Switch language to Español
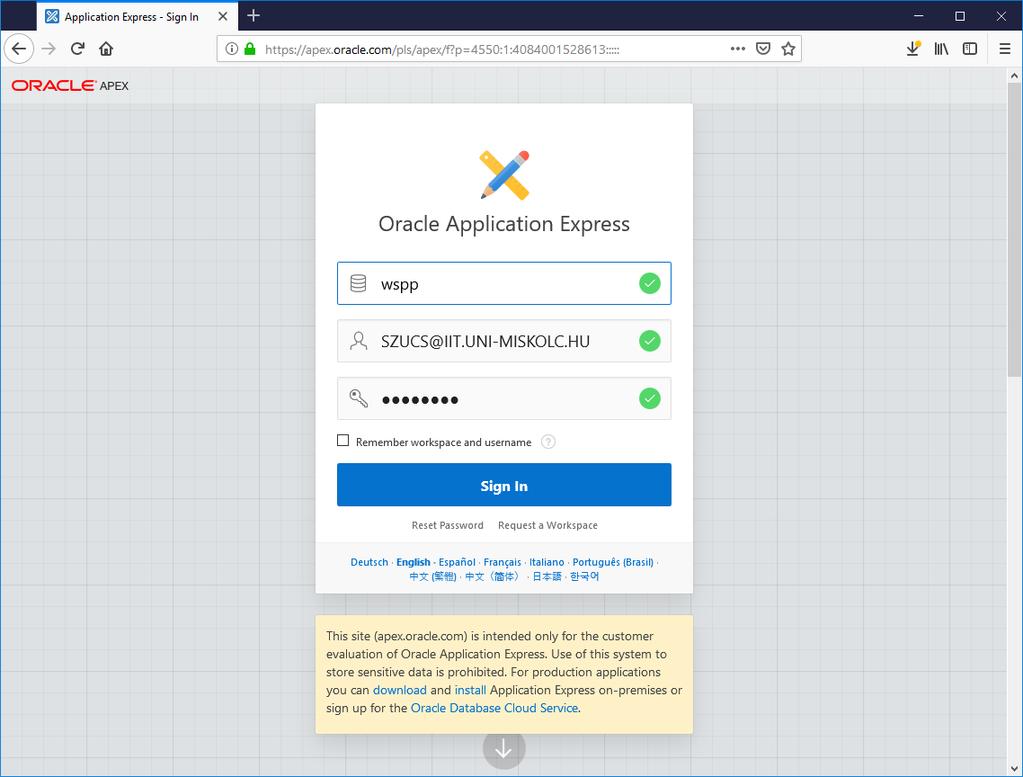The image size is (1023, 777). point(457,562)
